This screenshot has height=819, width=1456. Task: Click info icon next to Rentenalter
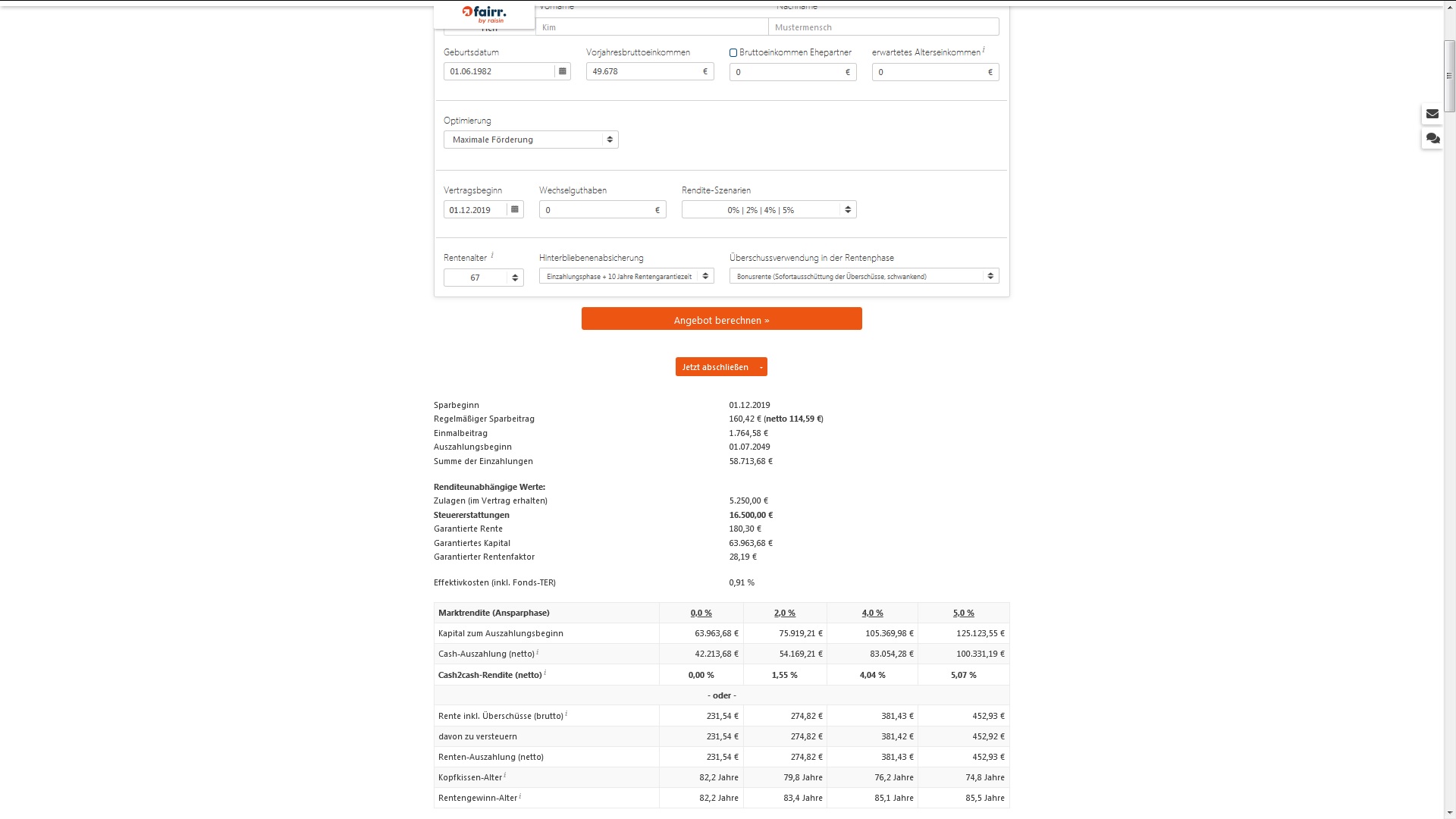point(492,256)
